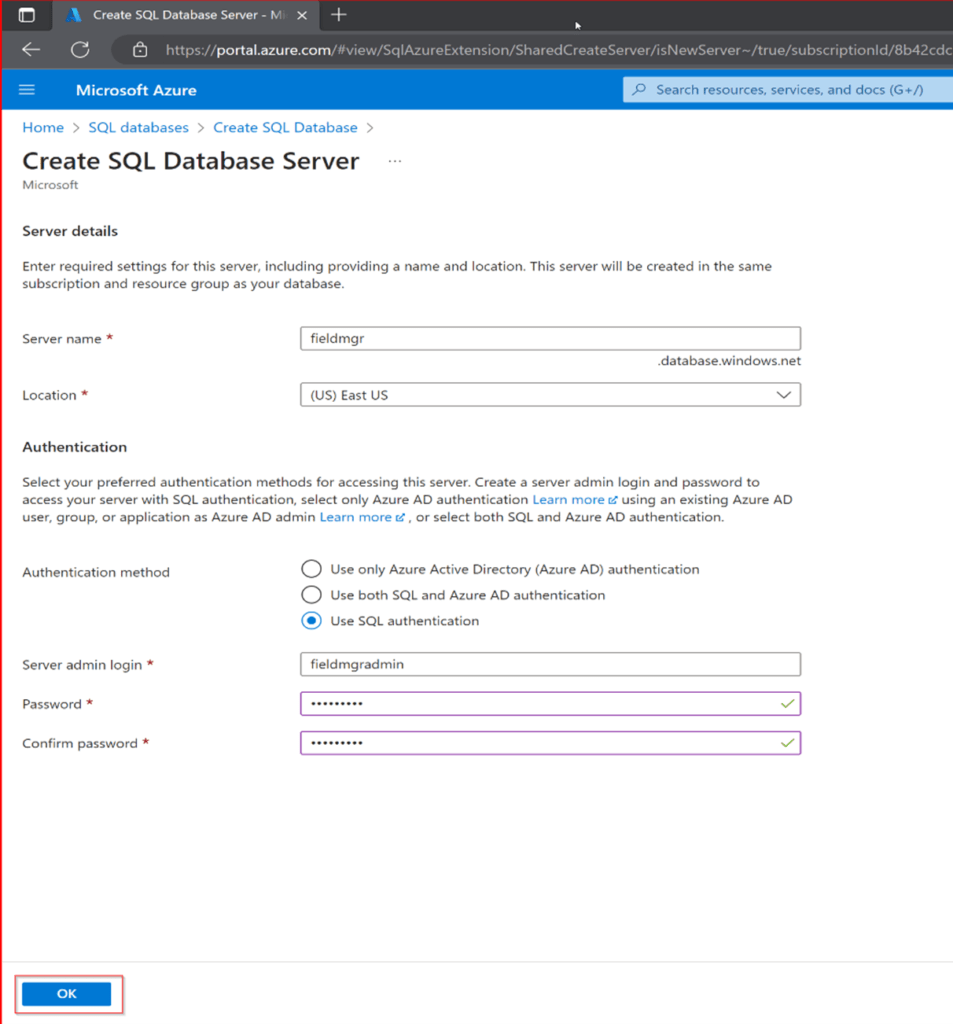953x1024 pixels.
Task: Open the ellipsis menu beside the page title
Action: click(395, 161)
